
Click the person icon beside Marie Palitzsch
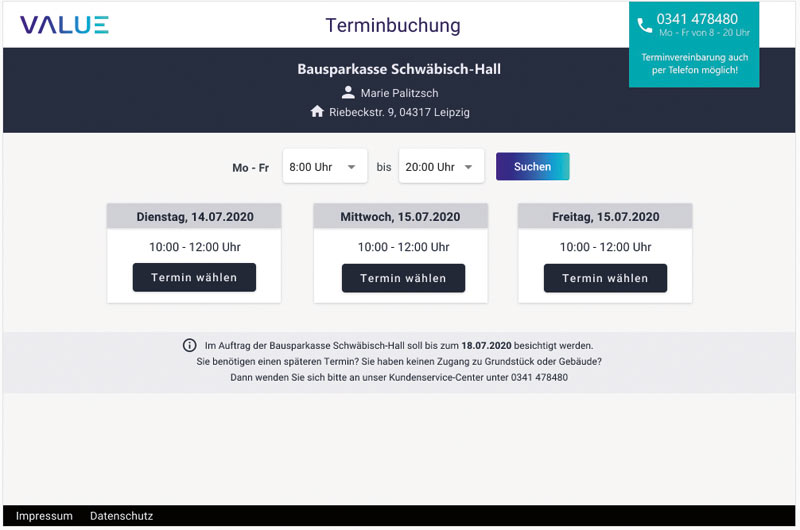(x=348, y=93)
